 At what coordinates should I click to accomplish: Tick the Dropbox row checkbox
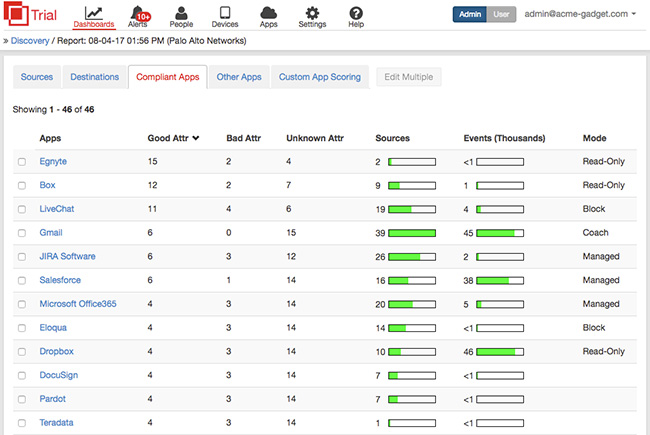pos(22,352)
